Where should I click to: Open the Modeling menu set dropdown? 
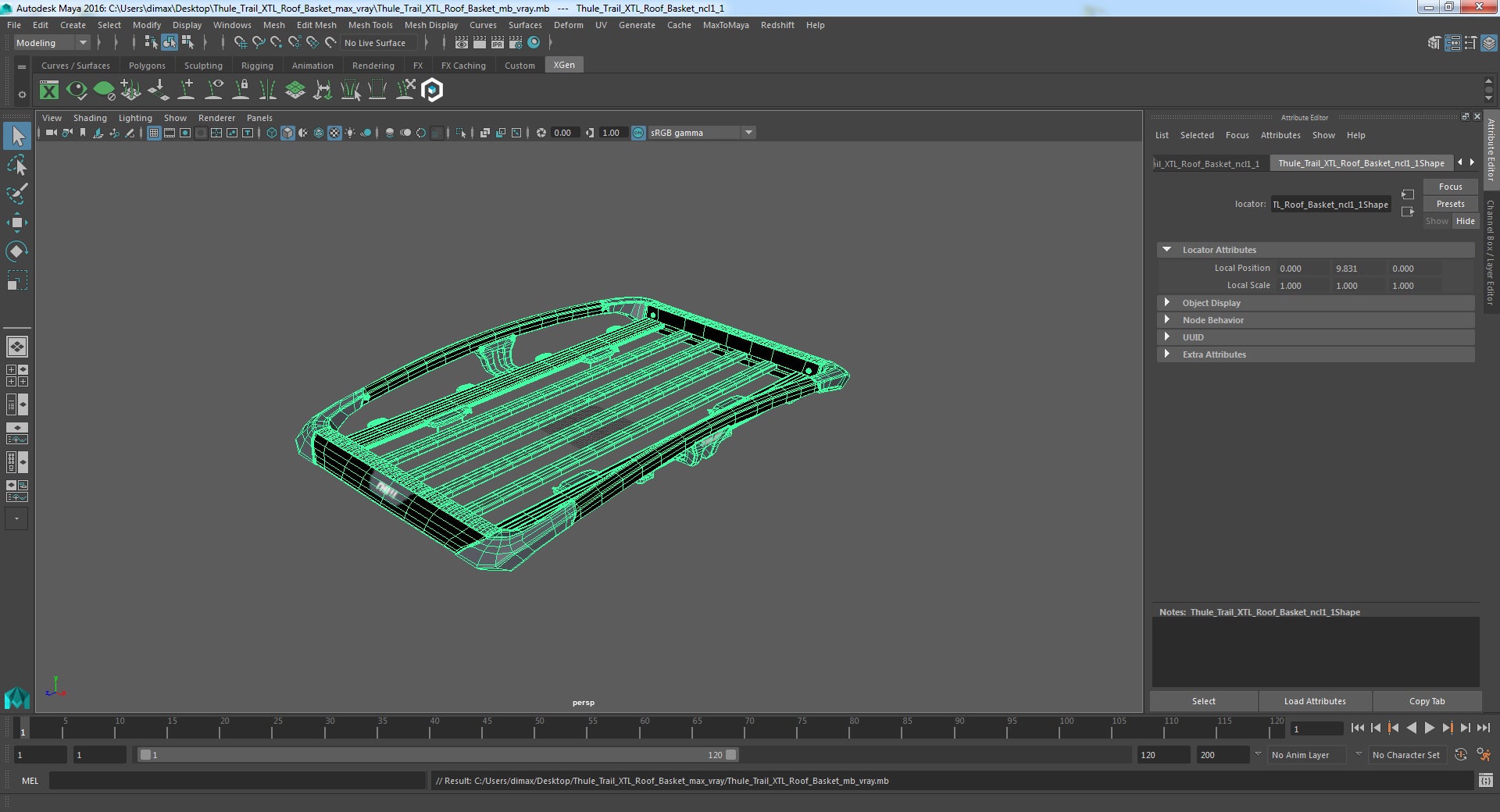click(x=52, y=43)
